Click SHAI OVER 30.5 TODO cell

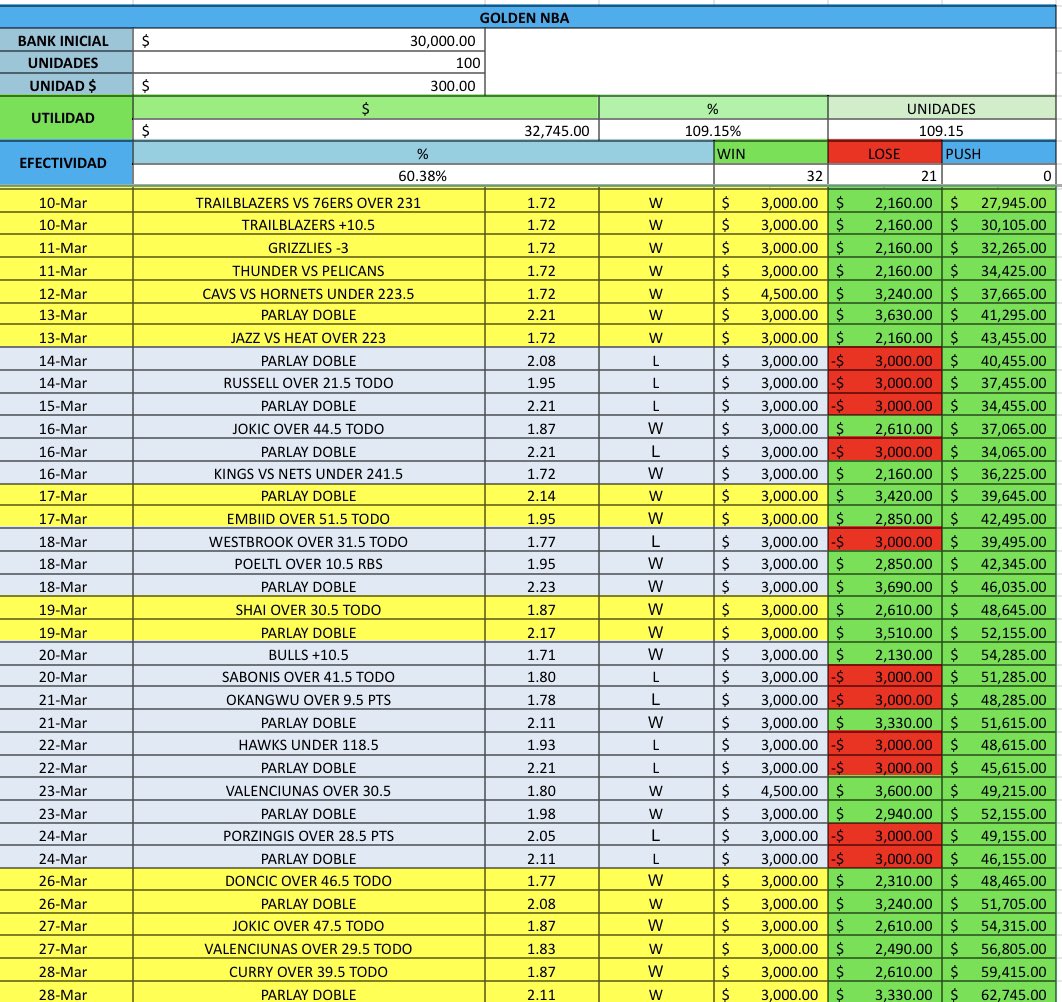[x=309, y=610]
